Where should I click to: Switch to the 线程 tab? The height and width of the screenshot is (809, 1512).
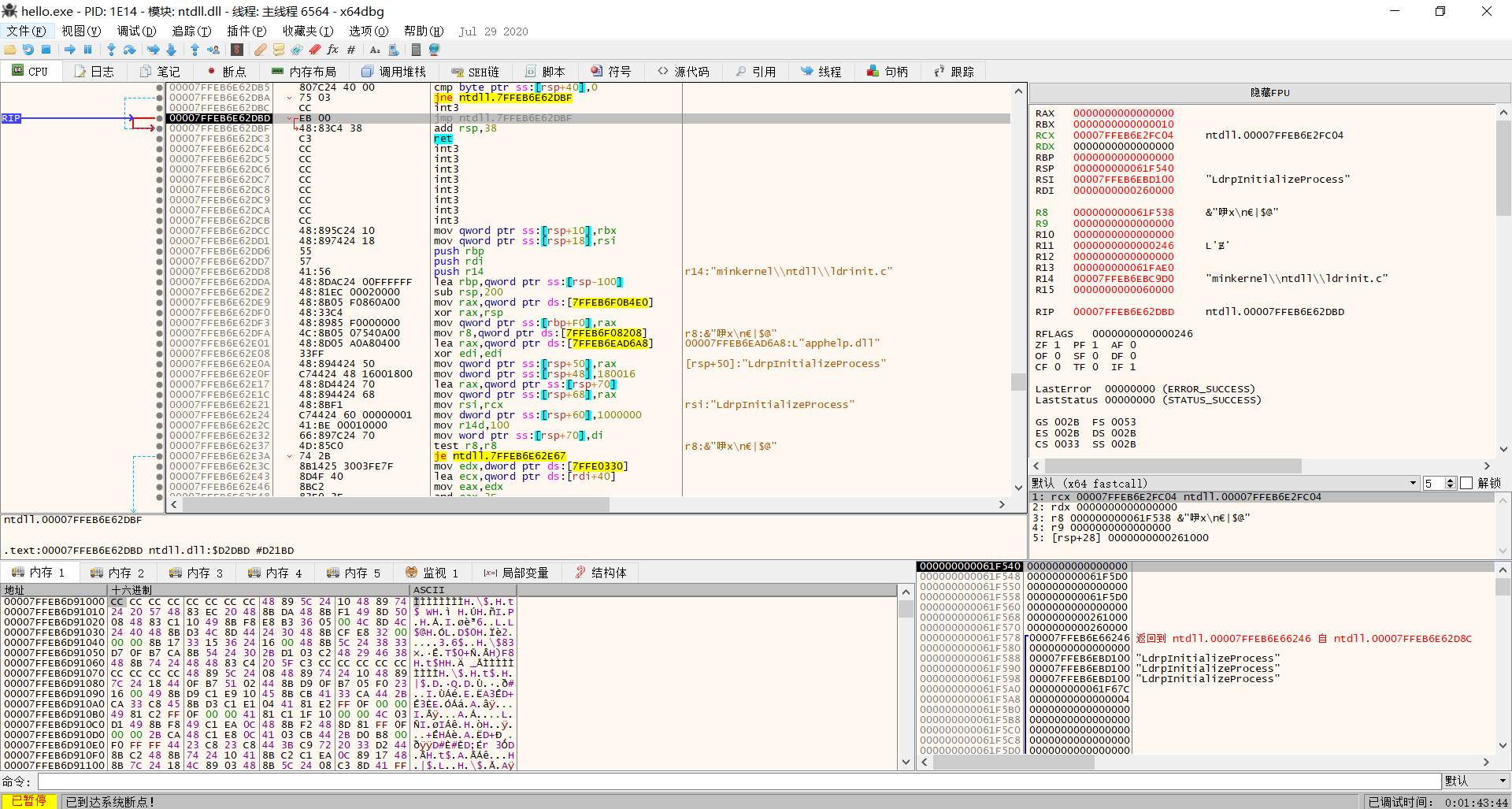pos(821,72)
